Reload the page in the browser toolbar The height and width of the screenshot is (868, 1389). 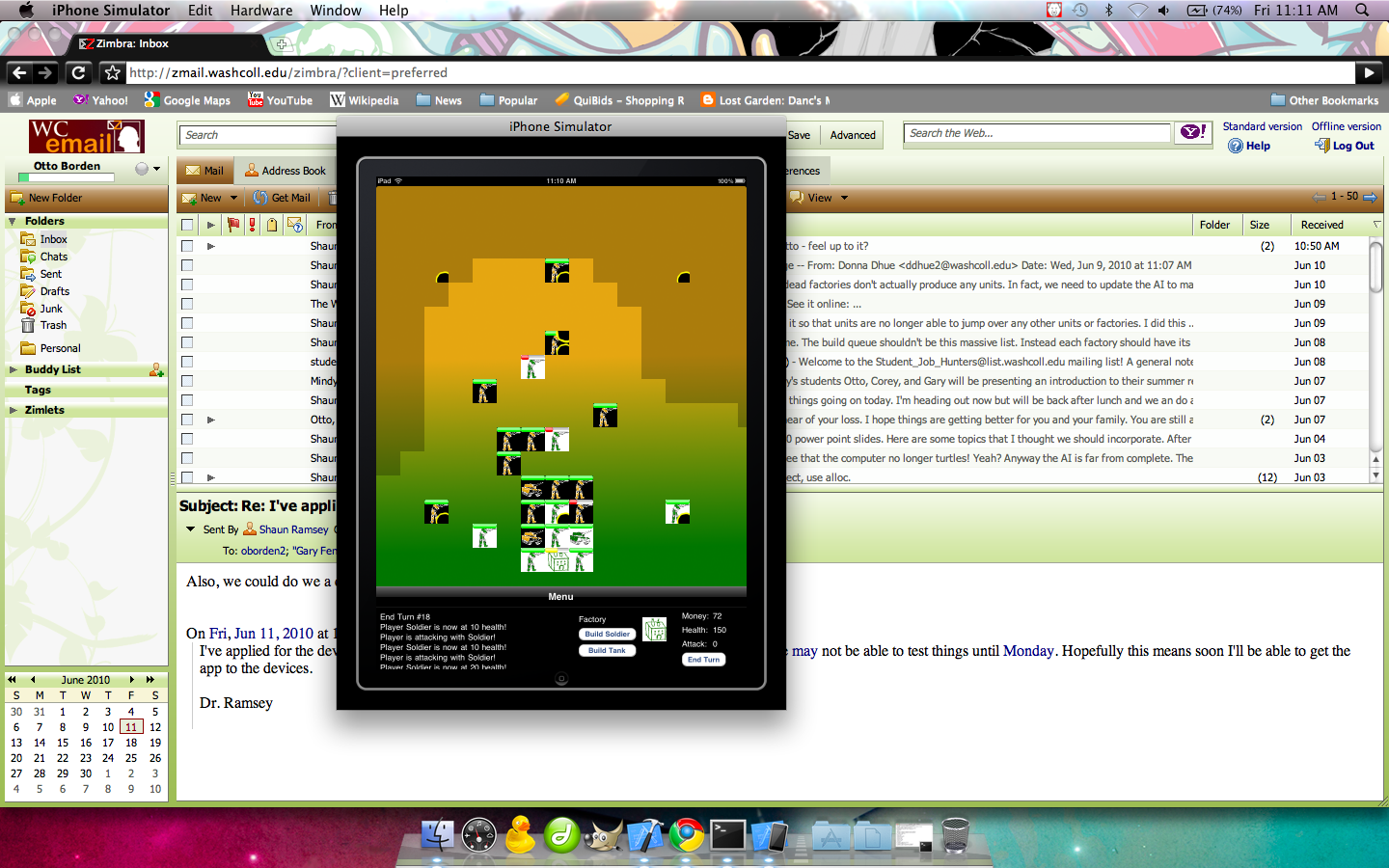click(79, 72)
